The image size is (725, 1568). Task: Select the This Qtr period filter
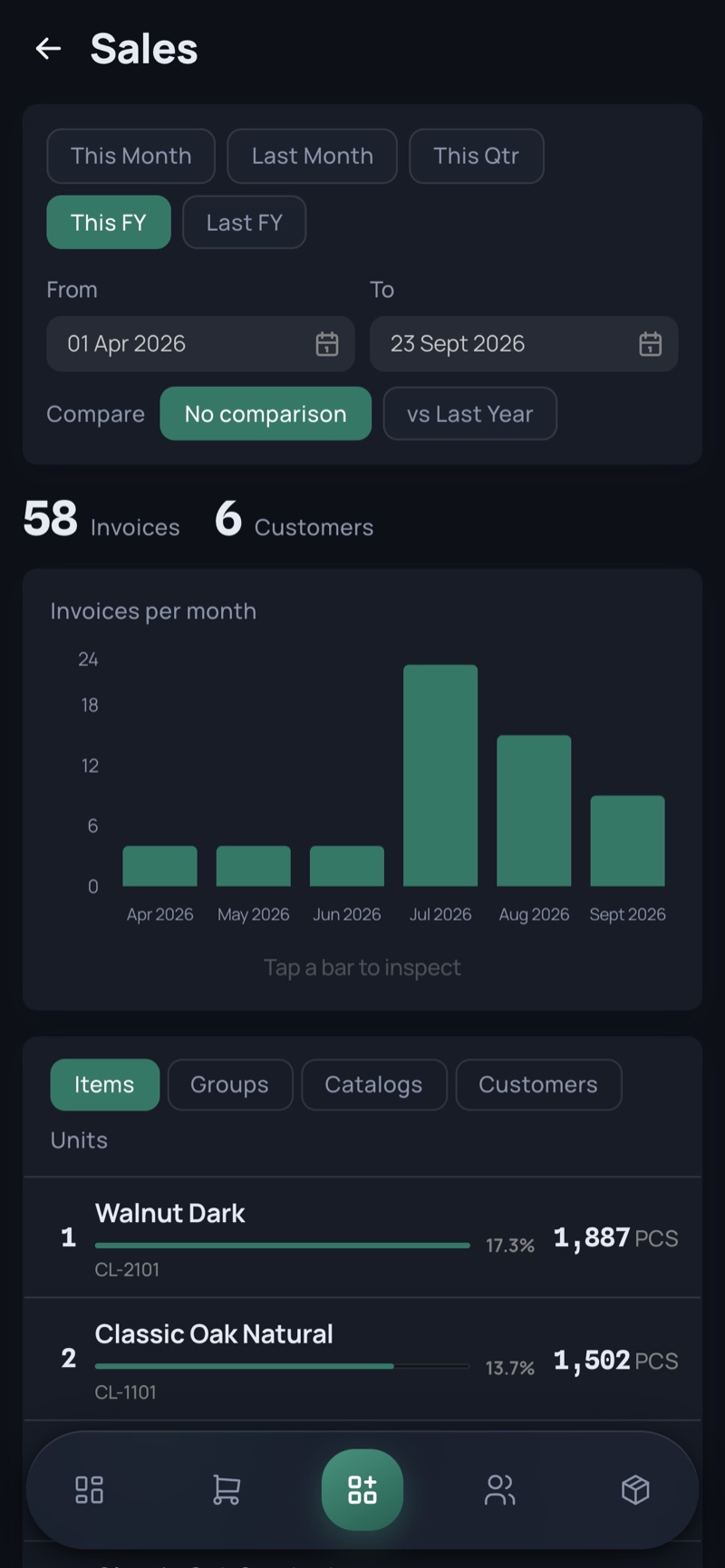tap(477, 156)
